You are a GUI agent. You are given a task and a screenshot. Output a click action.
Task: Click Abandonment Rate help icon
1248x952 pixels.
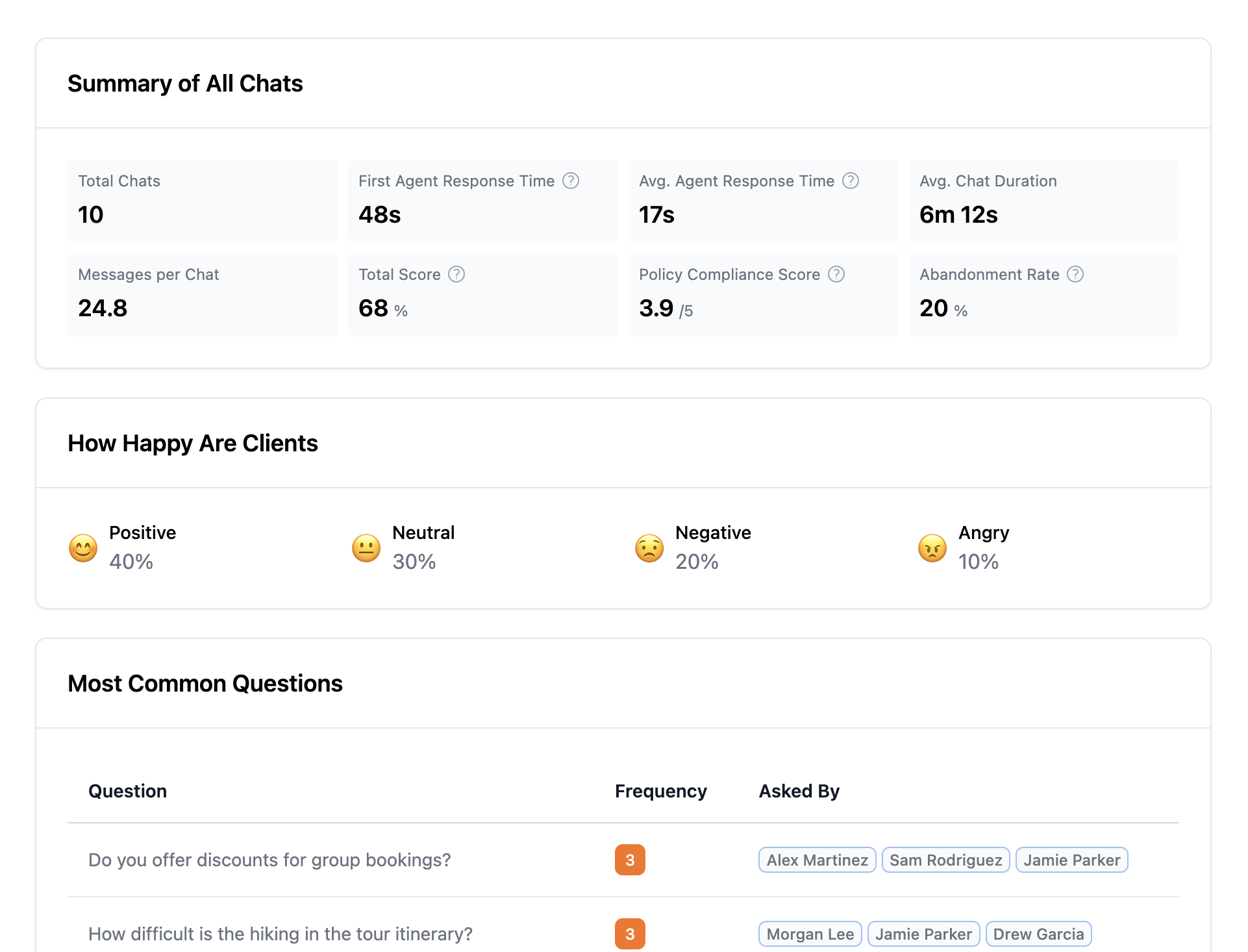click(1075, 274)
